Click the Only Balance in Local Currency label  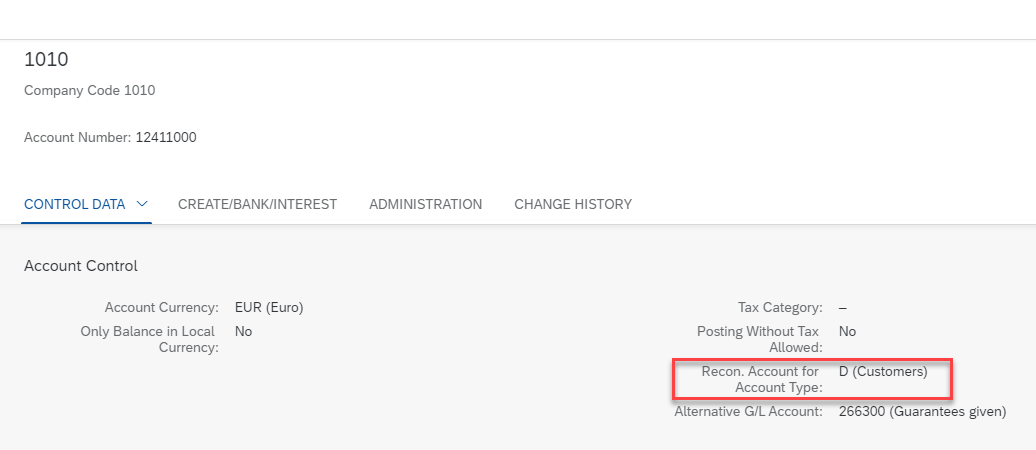tap(149, 339)
